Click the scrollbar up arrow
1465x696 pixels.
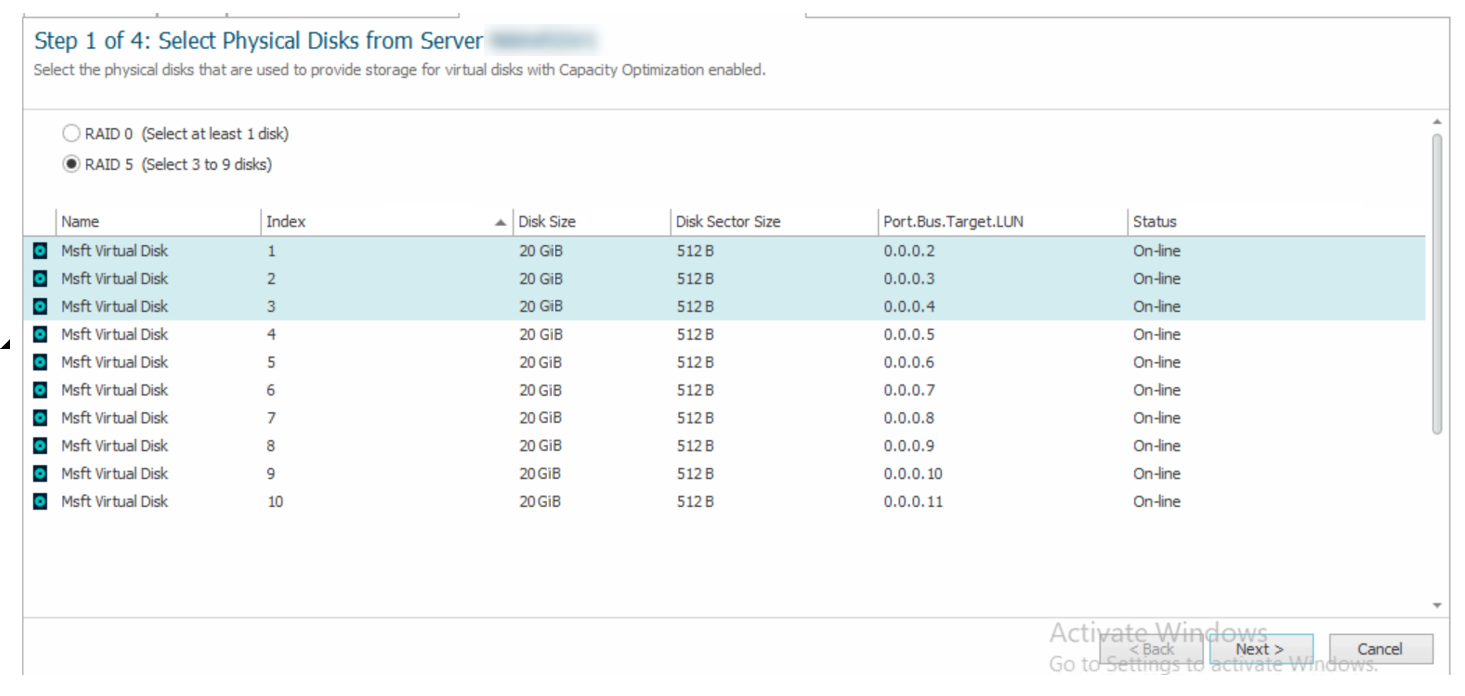1437,123
